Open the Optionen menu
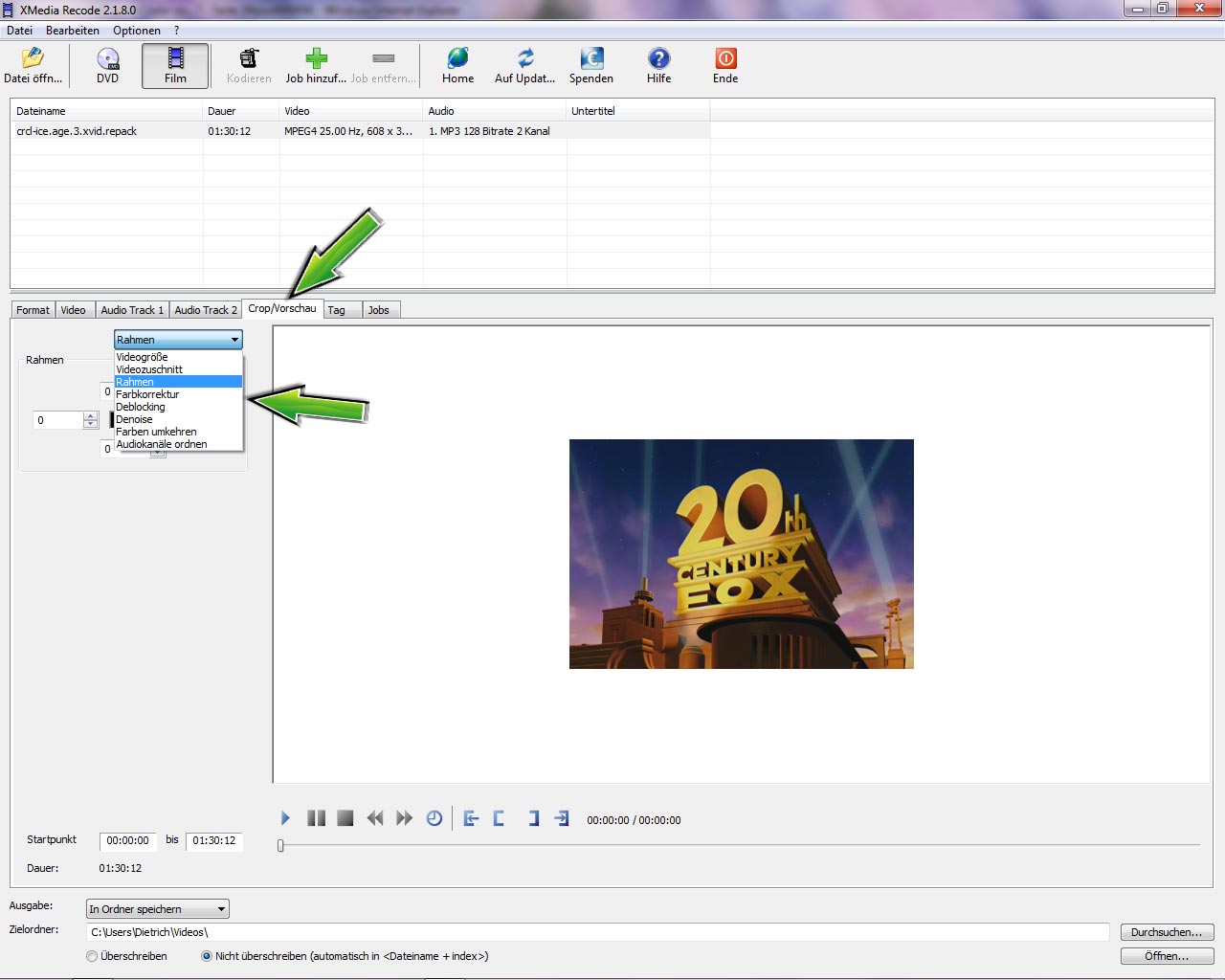Image resolution: width=1225 pixels, height=980 pixels. (x=137, y=31)
